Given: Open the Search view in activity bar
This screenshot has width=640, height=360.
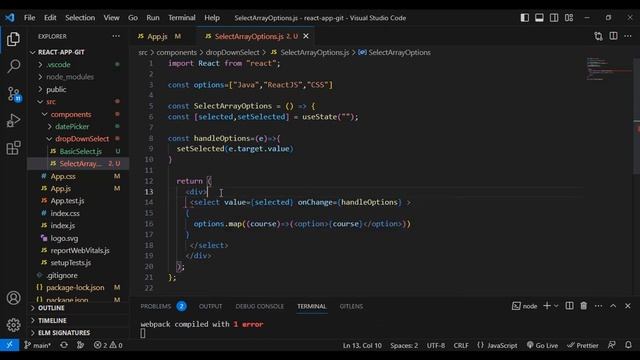Looking at the screenshot, I should [13, 66].
